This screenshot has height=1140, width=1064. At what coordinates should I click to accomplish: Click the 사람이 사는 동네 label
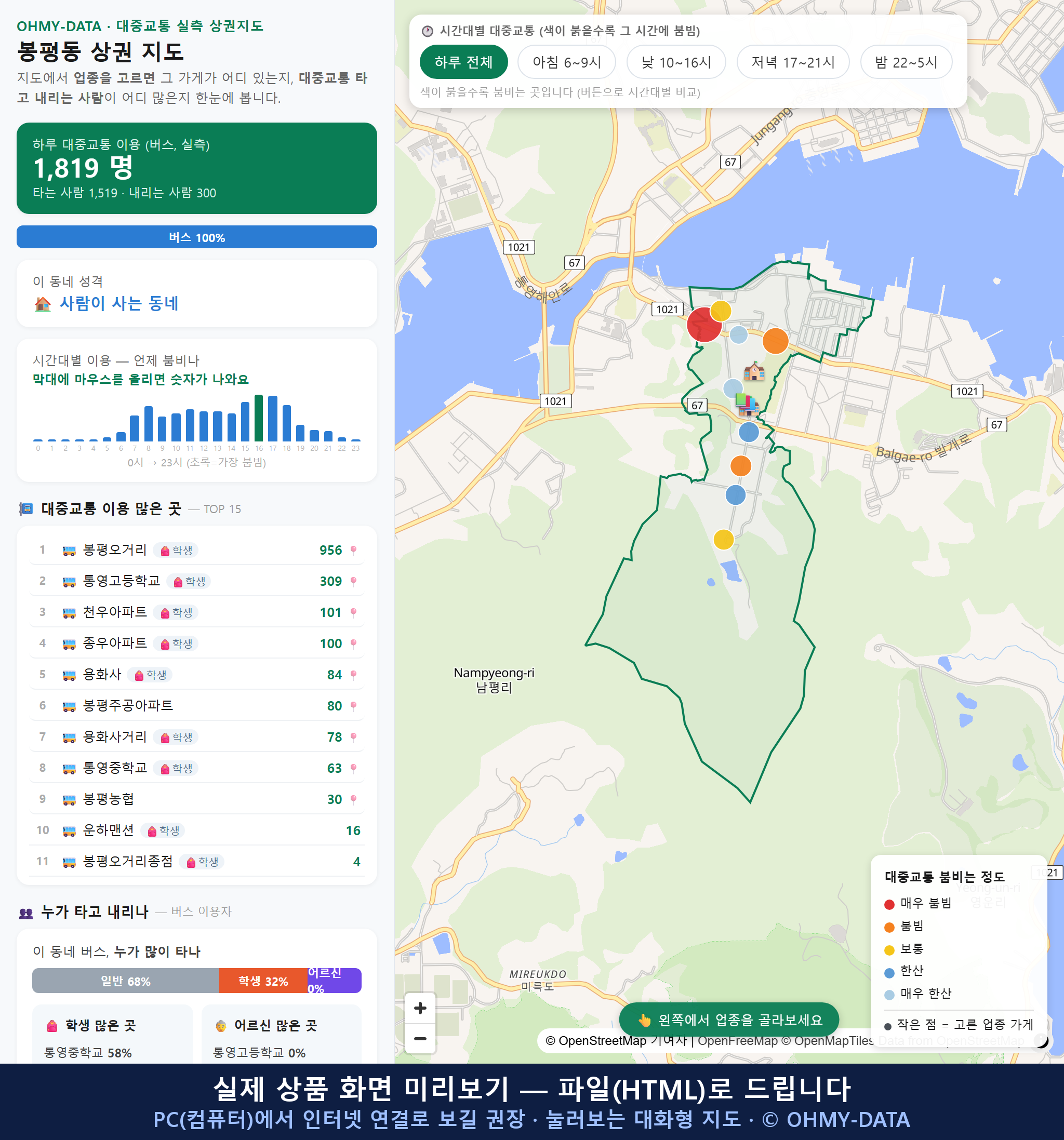coord(119,303)
